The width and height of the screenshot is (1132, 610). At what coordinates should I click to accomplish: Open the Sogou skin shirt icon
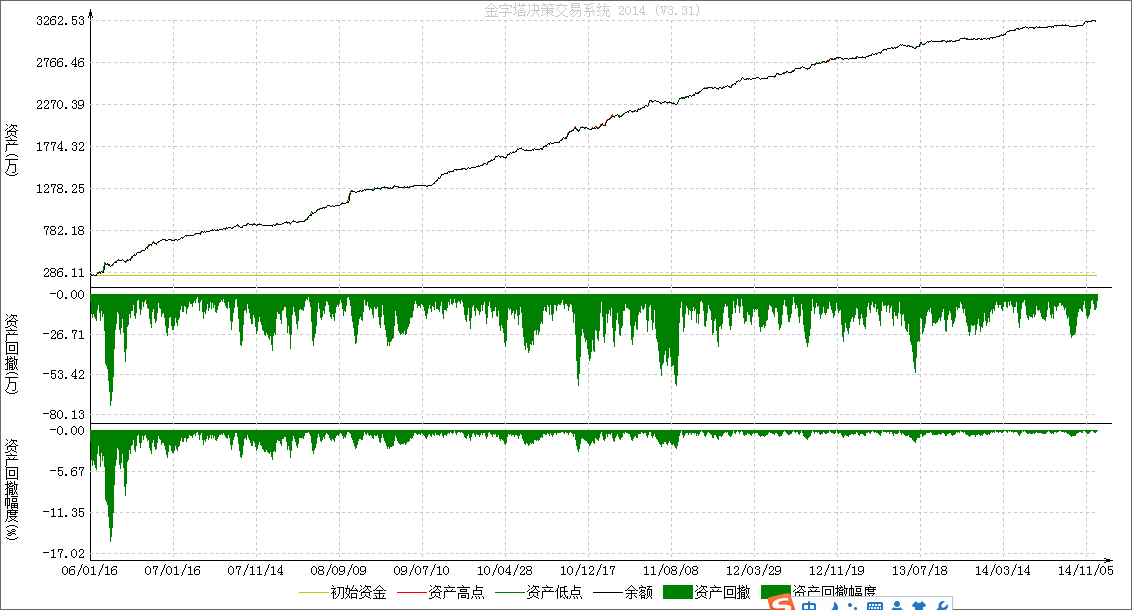point(918,605)
